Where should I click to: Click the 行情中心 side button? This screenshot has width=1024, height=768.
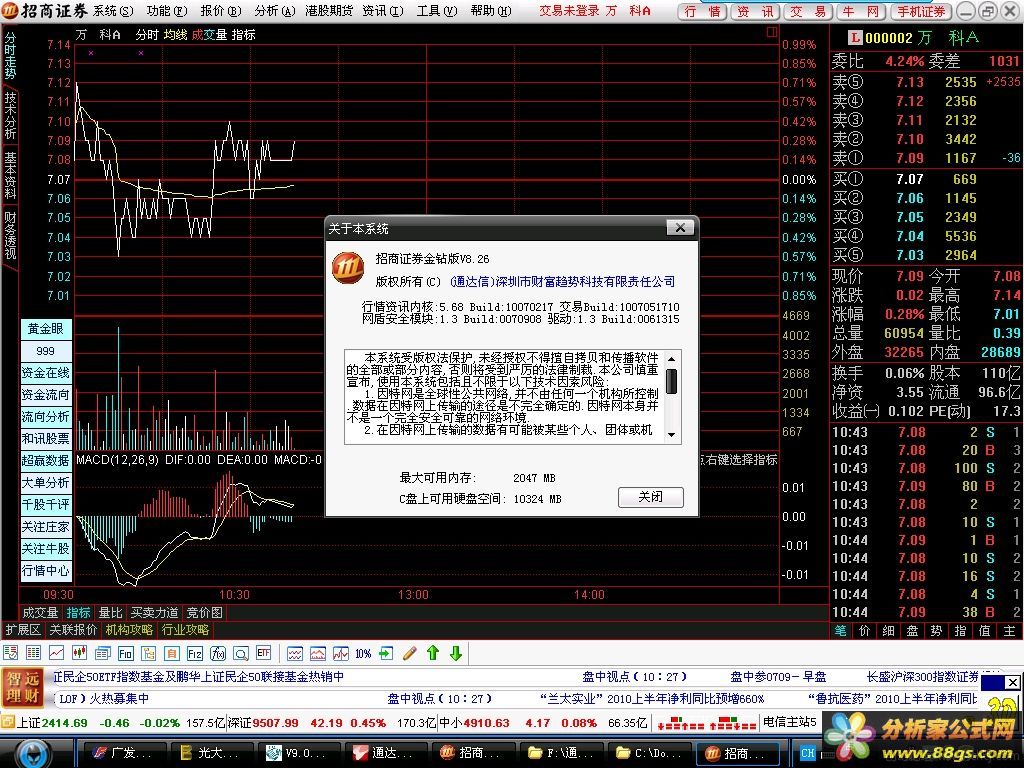[46, 571]
